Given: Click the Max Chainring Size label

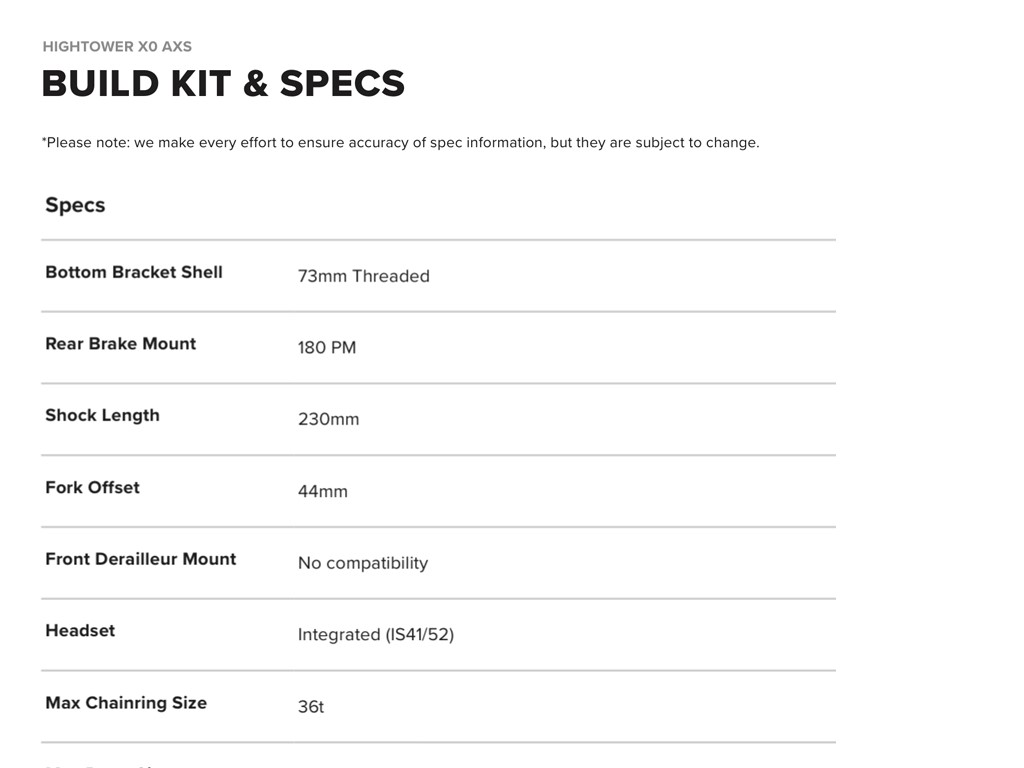Looking at the screenshot, I should [126, 703].
